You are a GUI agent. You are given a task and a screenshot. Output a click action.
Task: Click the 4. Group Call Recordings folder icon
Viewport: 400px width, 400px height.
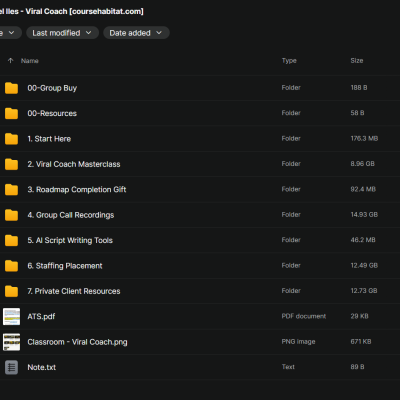[x=11, y=215]
